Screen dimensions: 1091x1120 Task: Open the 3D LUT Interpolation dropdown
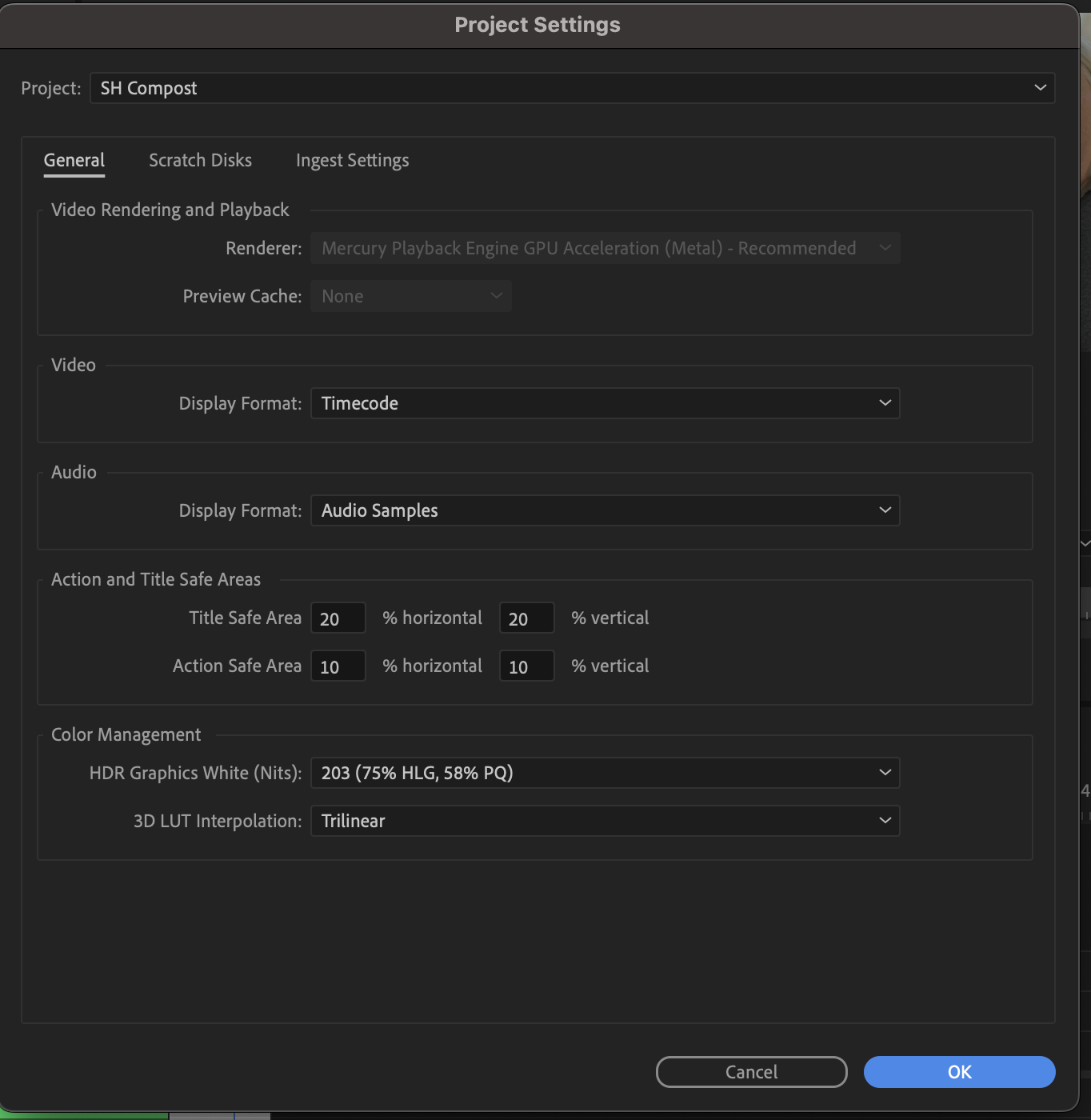[605, 821]
